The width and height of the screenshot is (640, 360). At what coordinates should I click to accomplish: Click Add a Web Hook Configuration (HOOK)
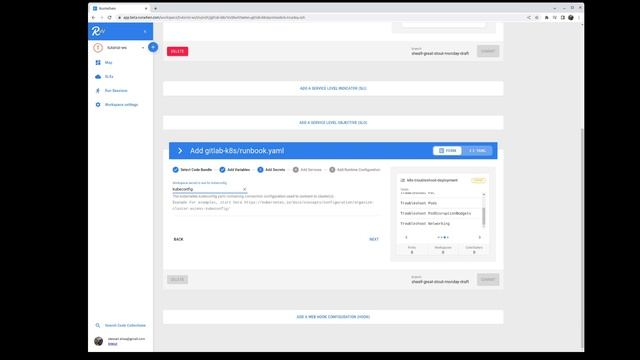(x=333, y=317)
